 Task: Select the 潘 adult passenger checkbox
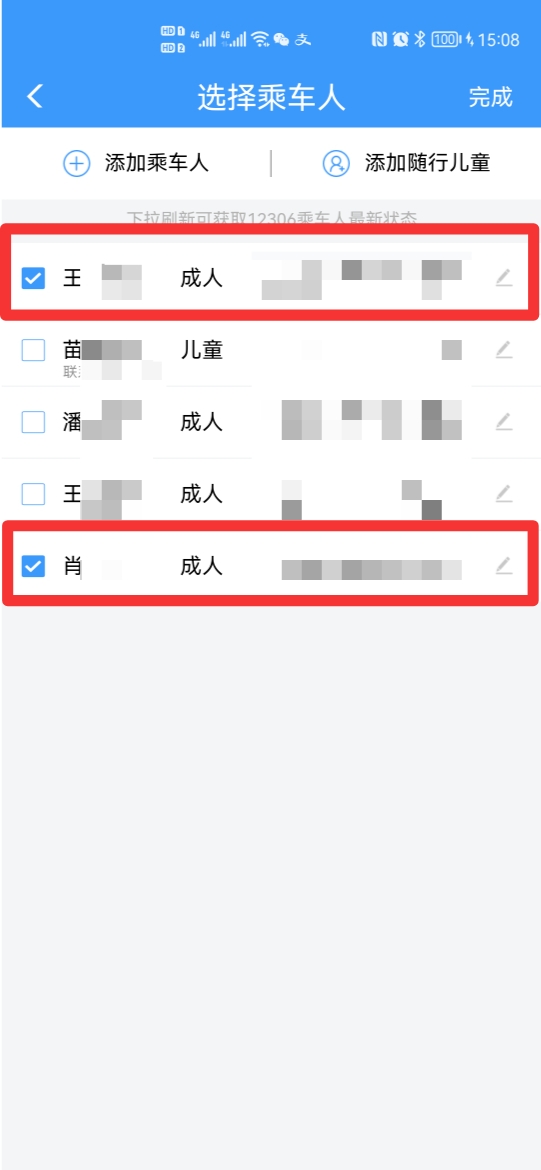coord(34,422)
